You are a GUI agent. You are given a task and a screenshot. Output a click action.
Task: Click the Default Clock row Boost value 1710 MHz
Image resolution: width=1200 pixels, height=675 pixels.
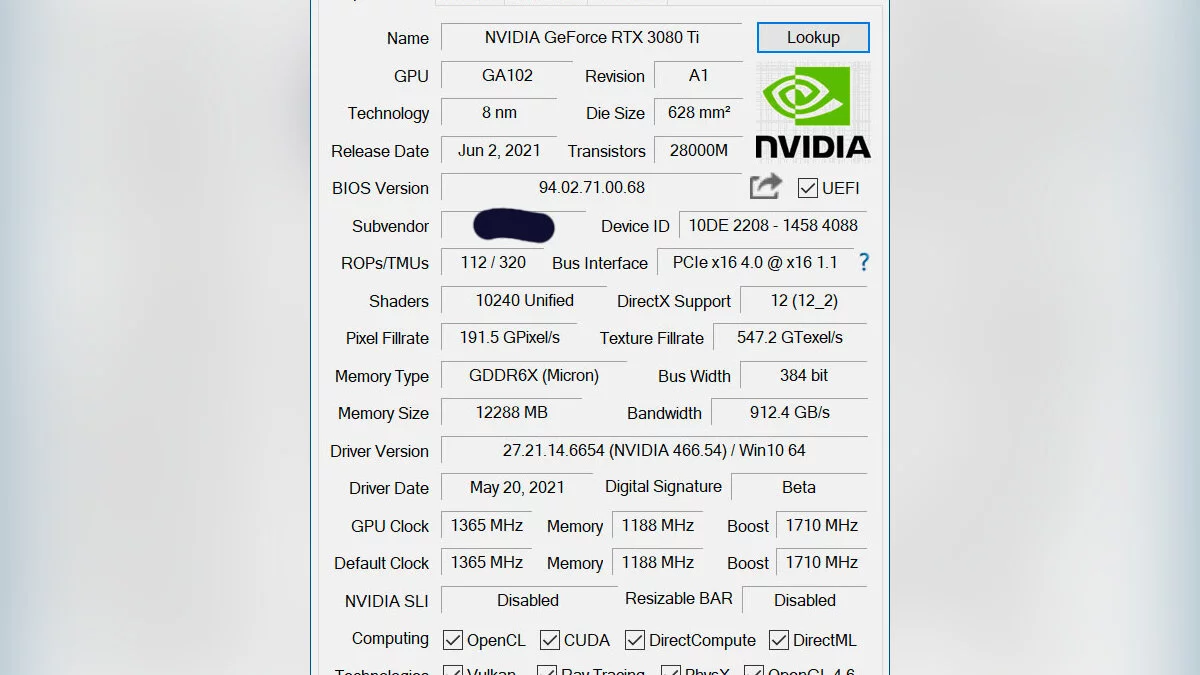coord(822,563)
